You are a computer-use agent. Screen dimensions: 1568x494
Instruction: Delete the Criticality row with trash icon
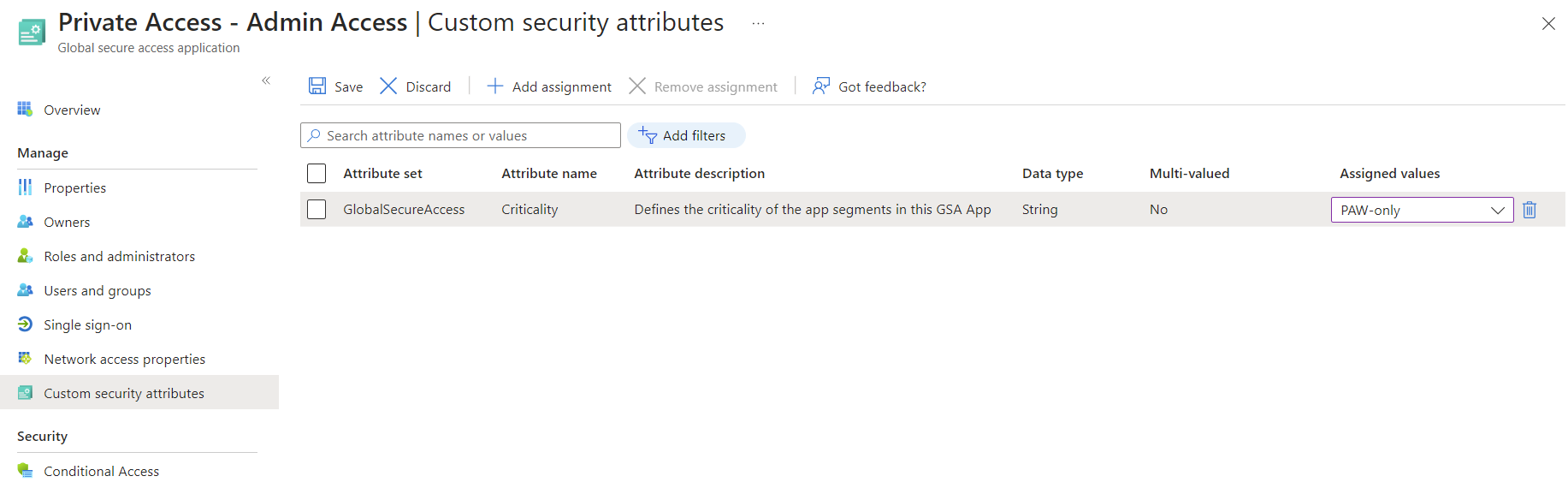coord(1530,210)
